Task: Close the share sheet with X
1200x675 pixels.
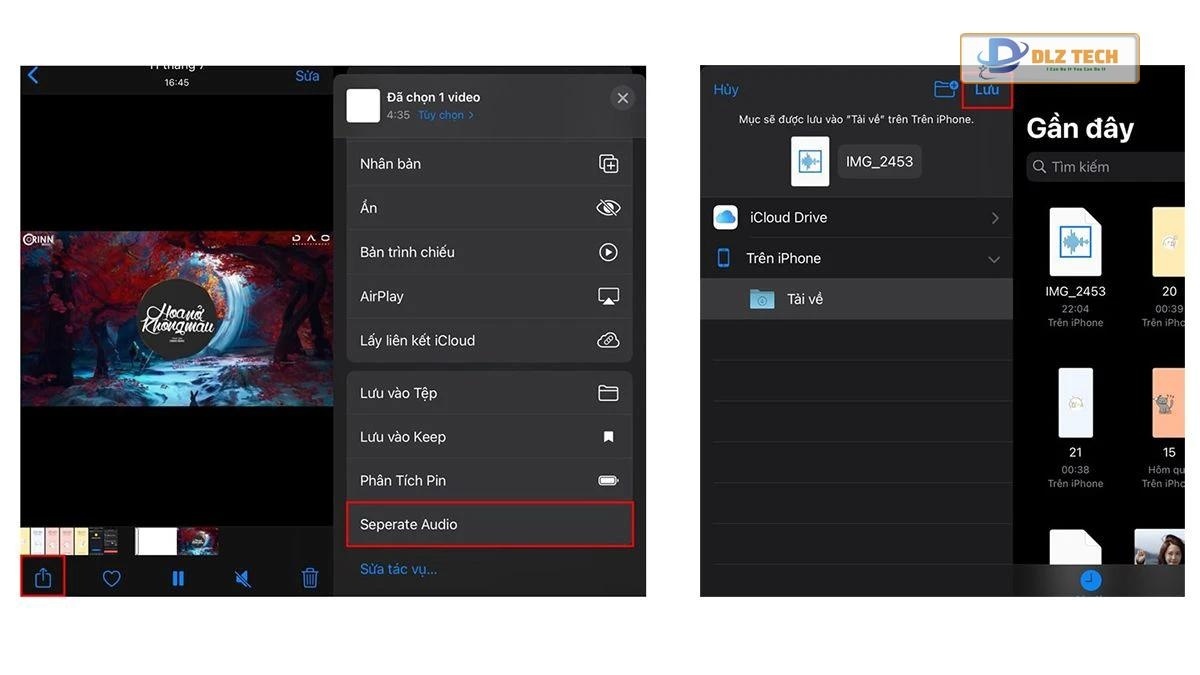Action: (622, 98)
